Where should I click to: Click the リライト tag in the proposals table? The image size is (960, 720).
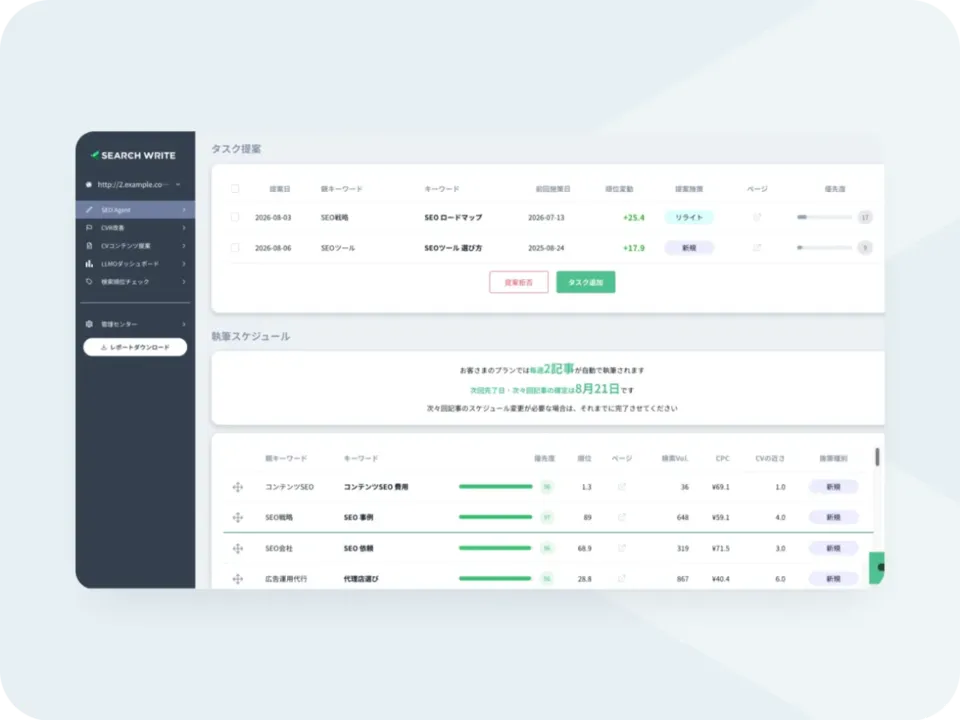(689, 217)
